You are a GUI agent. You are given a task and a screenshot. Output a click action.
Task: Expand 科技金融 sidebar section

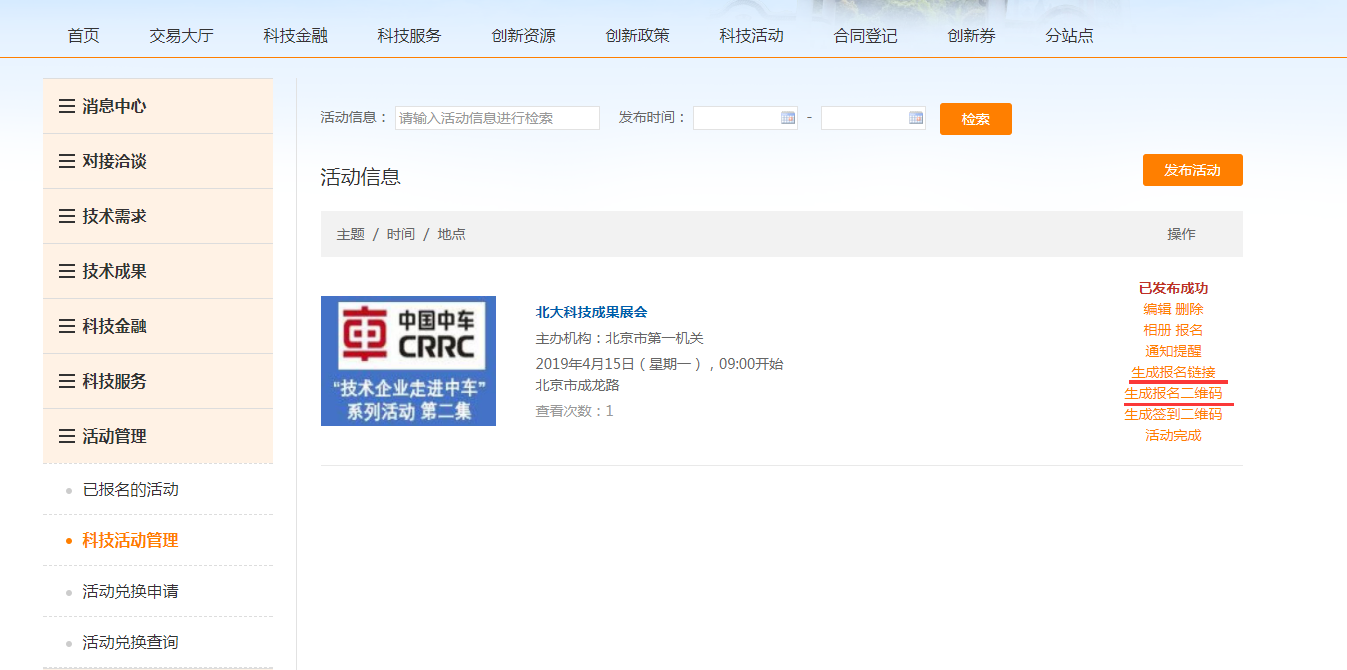(x=158, y=326)
